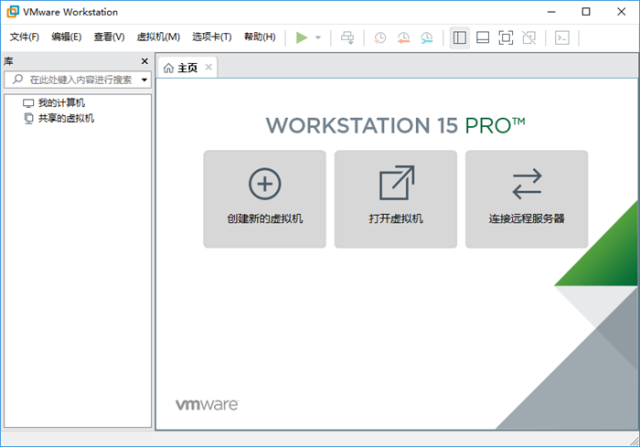Click the revert to snapshot icon
This screenshot has height=447, width=640.
403,38
